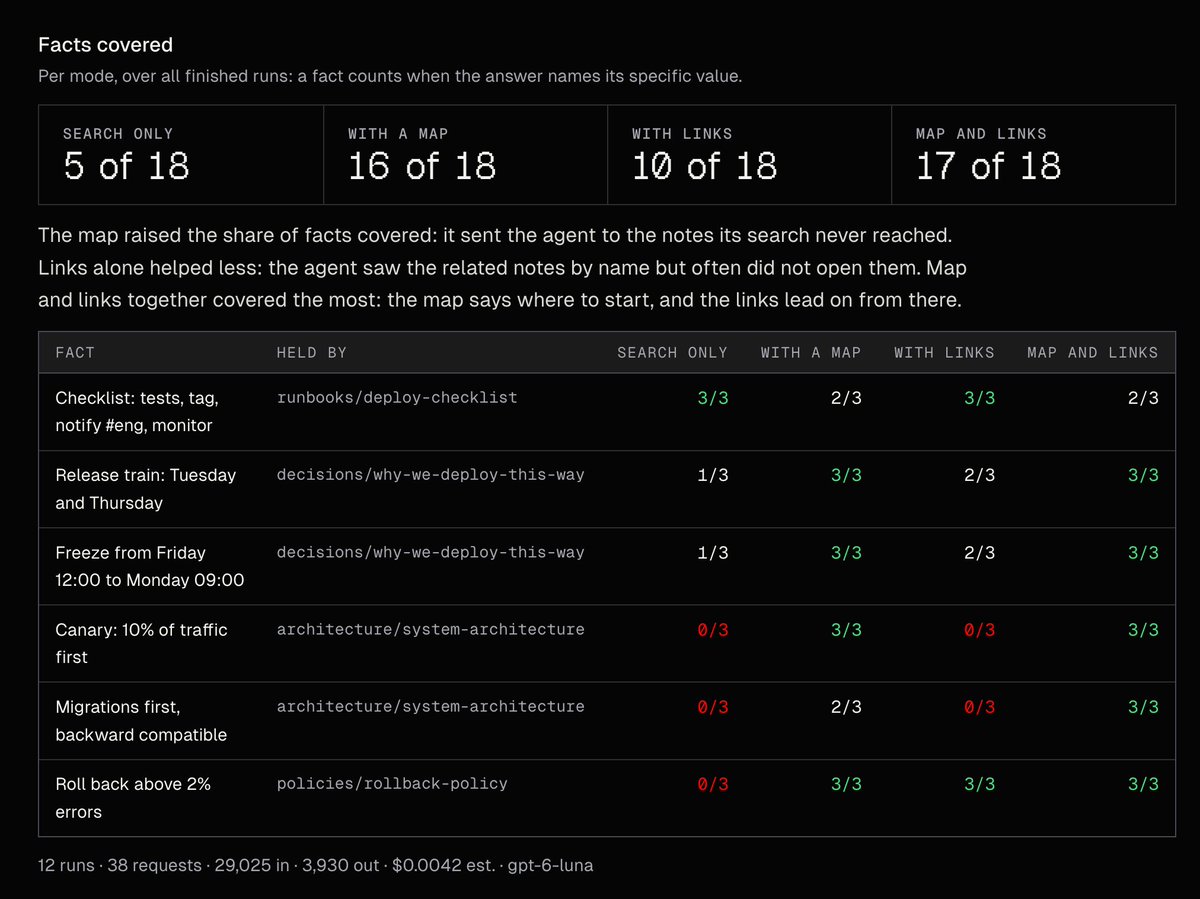Click the run statistics footer line
Screen dimensions: 1200x899
(316, 865)
